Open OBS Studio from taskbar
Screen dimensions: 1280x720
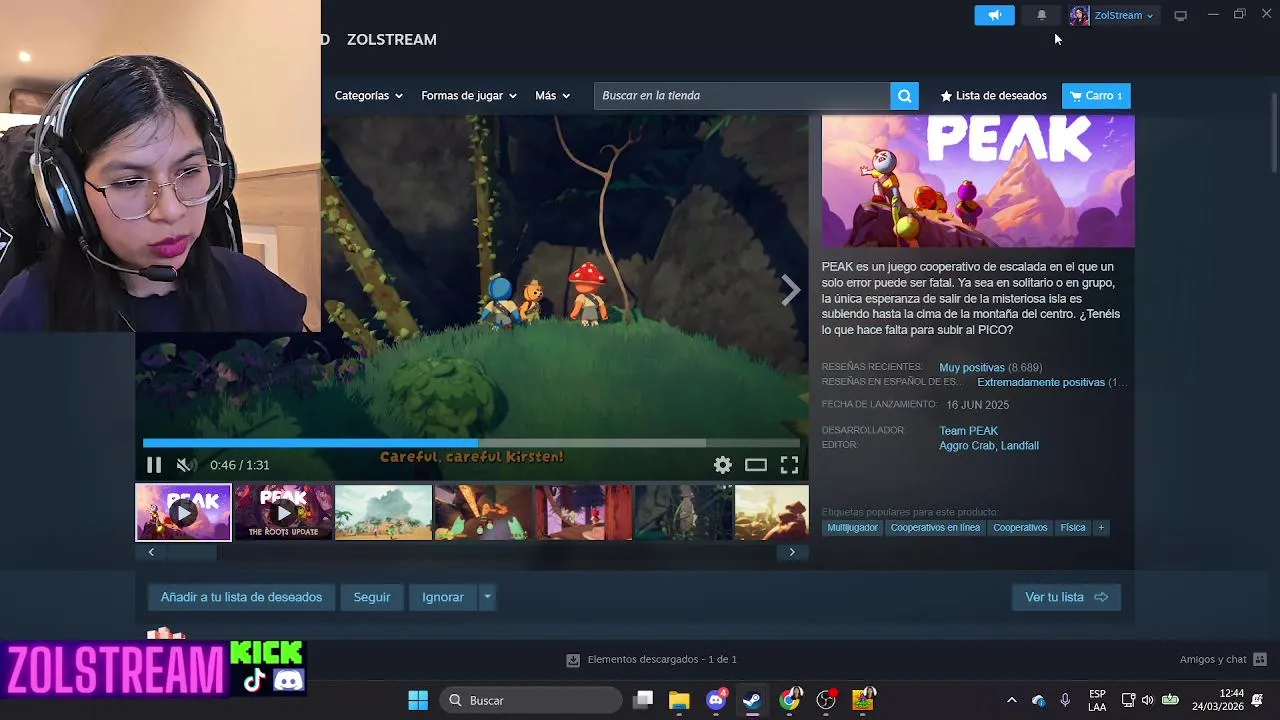[x=826, y=700]
